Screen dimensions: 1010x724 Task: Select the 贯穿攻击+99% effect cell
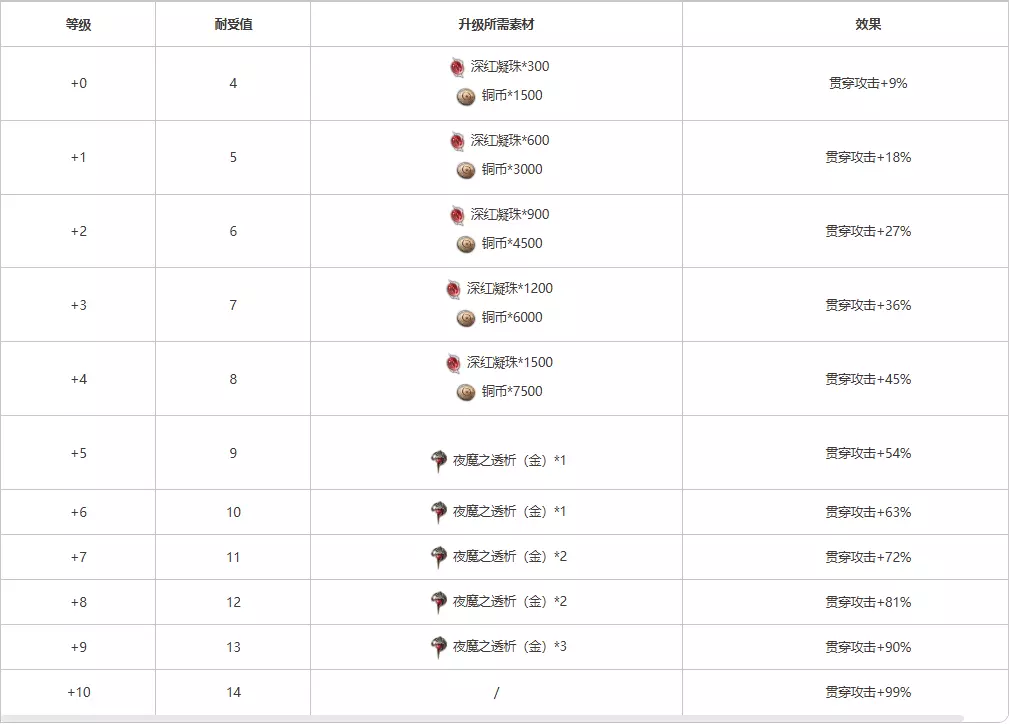tap(868, 692)
